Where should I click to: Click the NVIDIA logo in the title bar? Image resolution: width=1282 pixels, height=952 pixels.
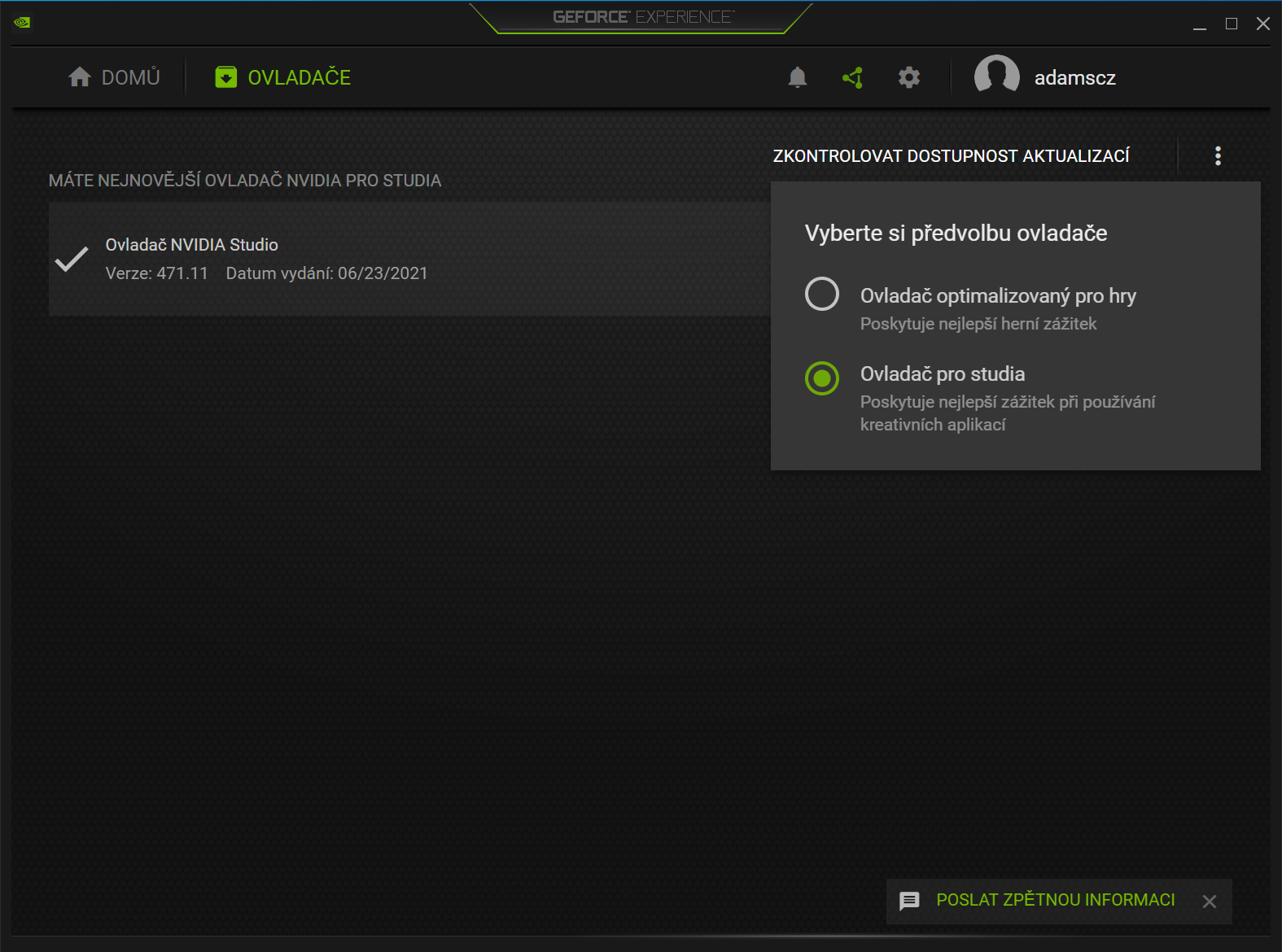[x=22, y=23]
